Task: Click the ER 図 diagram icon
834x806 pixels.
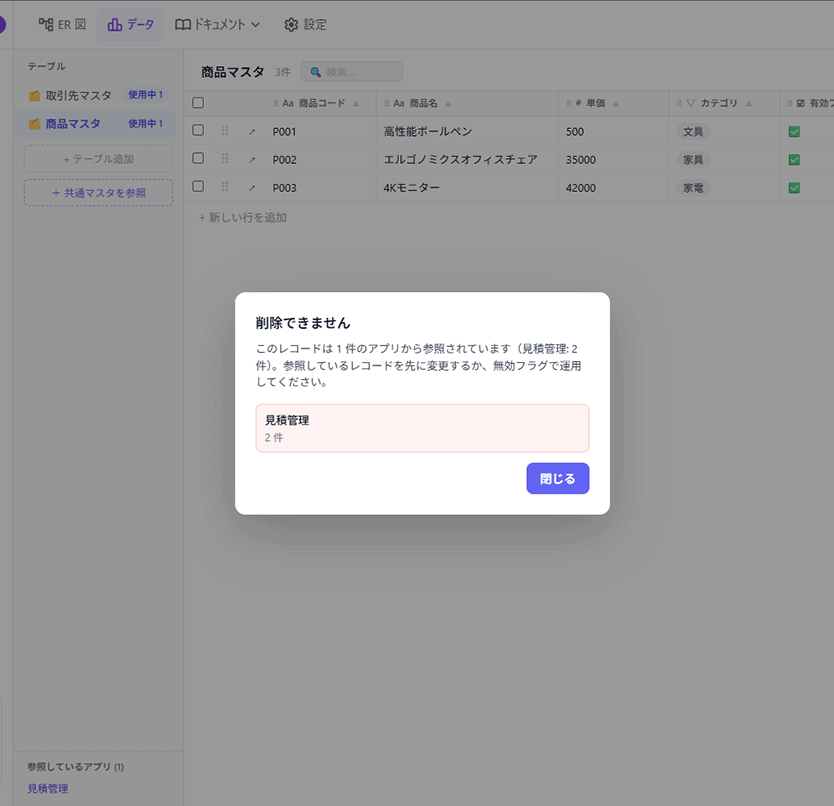Action: tap(46, 24)
